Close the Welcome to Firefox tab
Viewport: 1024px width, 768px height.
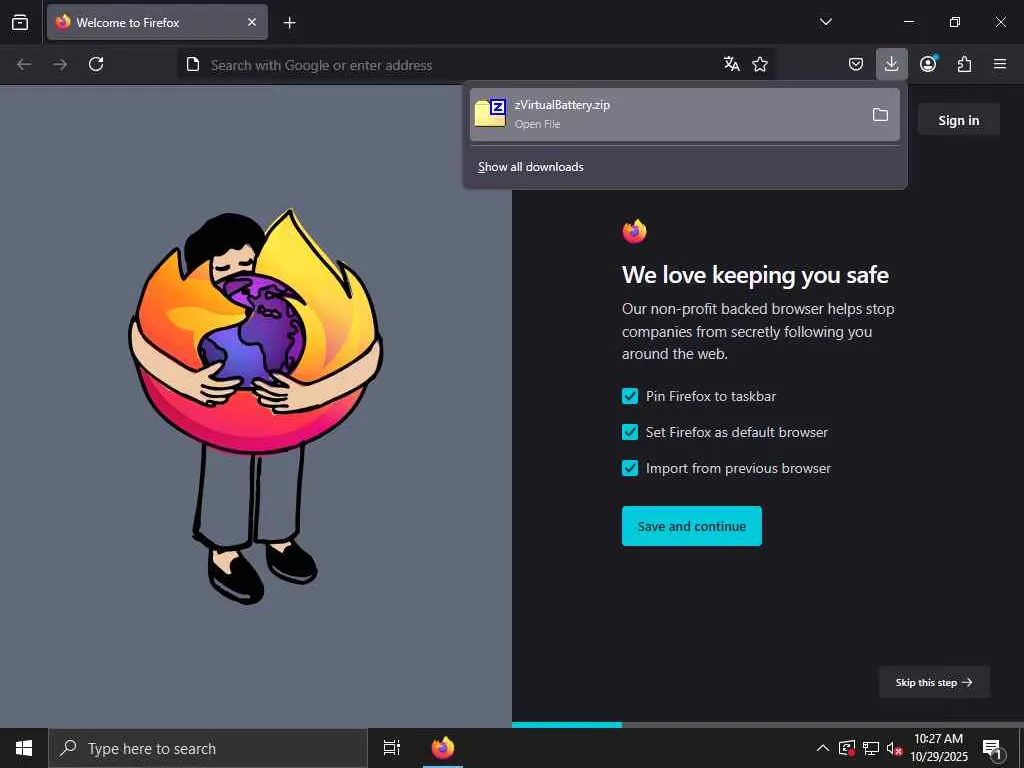(x=252, y=22)
